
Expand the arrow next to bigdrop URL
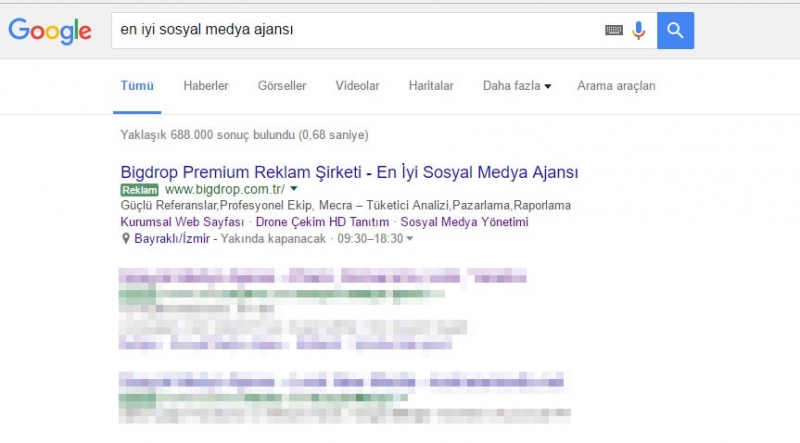294,189
